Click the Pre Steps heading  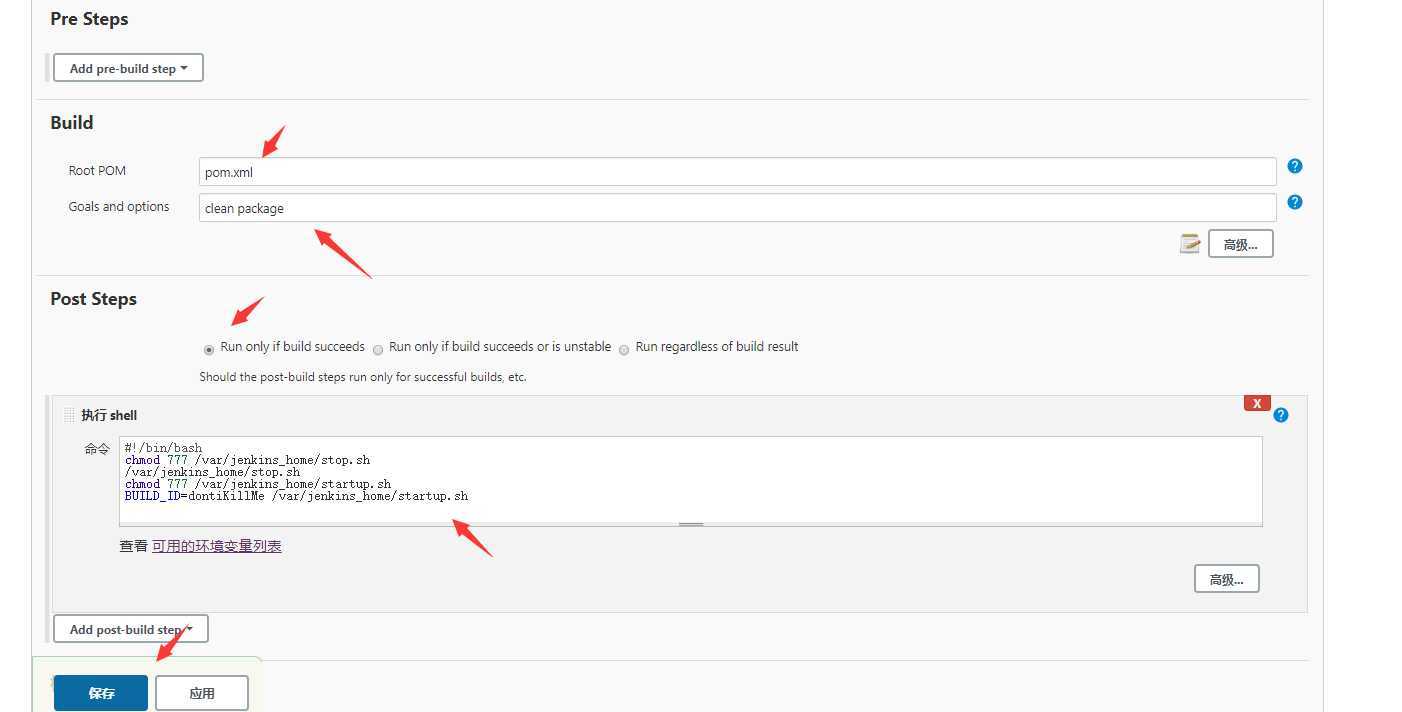pyautogui.click(x=89, y=19)
